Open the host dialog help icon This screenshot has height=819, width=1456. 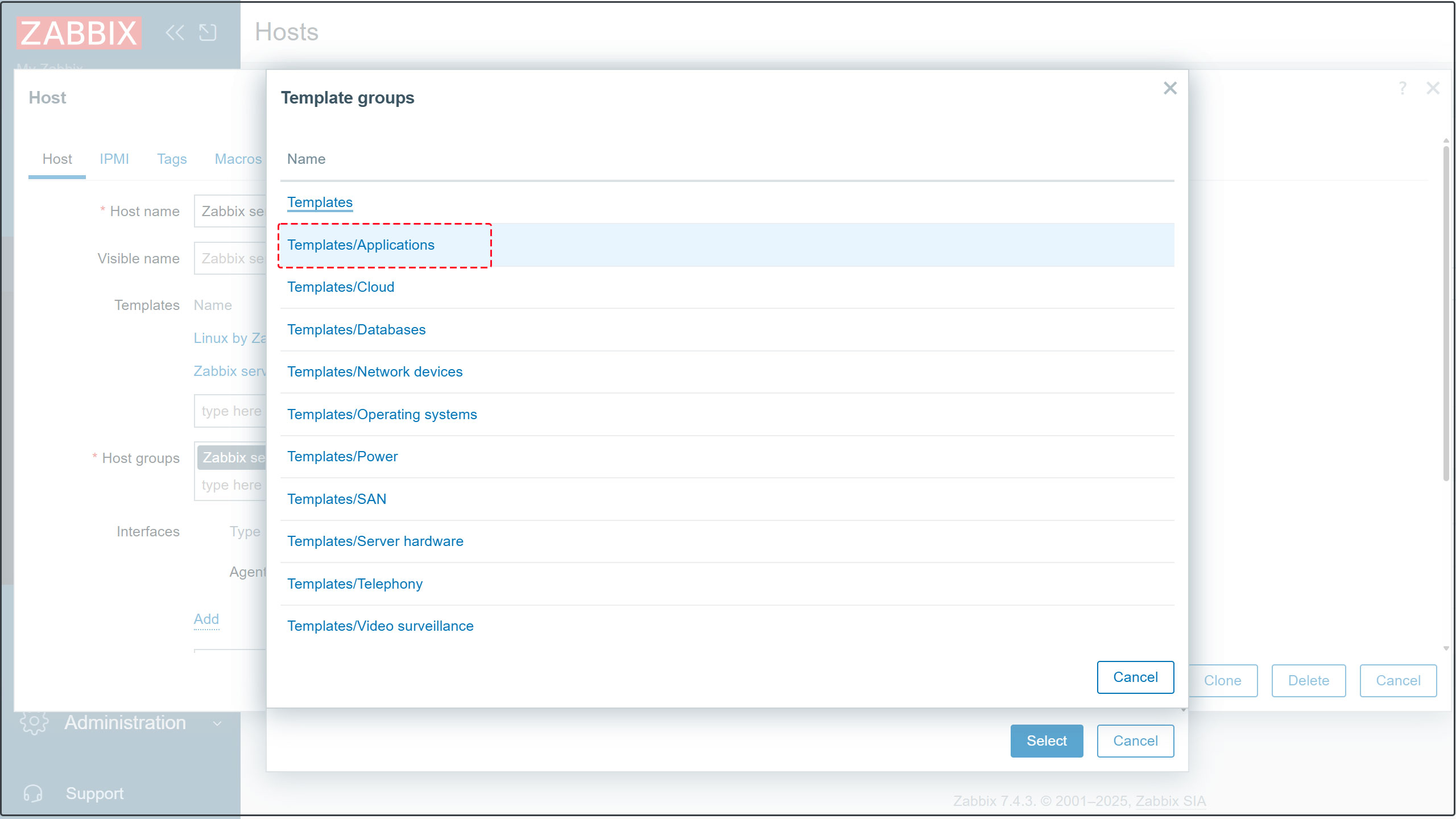[1403, 88]
